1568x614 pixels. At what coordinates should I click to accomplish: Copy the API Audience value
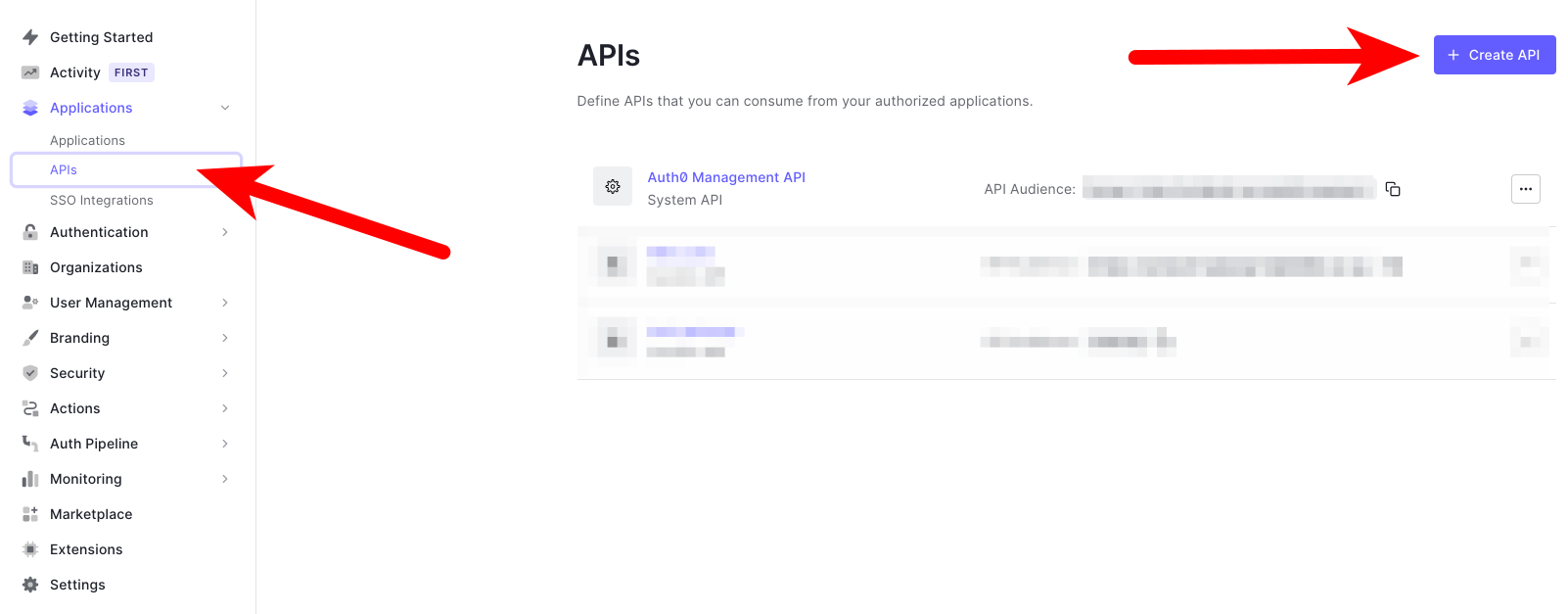coord(1393,189)
